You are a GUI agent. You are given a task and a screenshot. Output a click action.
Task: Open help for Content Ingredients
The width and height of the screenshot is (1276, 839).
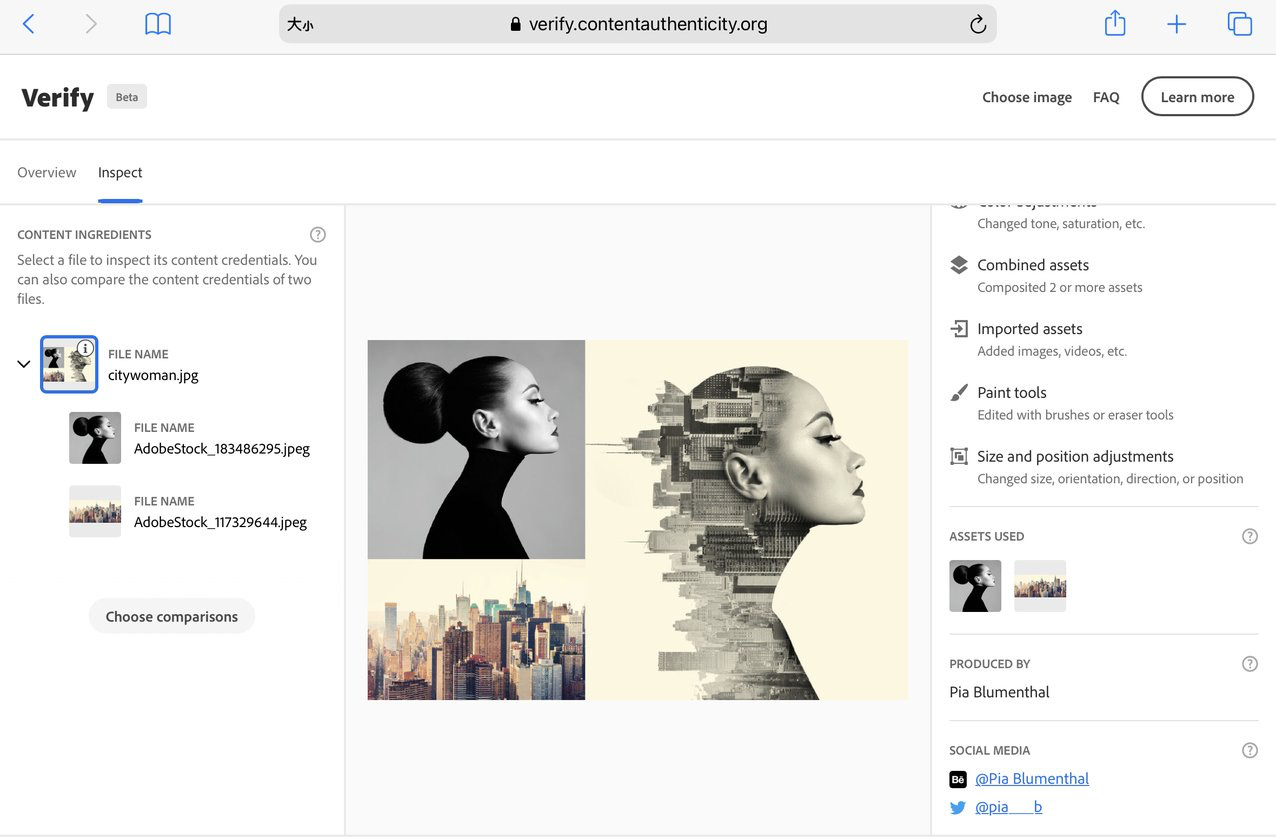click(318, 235)
